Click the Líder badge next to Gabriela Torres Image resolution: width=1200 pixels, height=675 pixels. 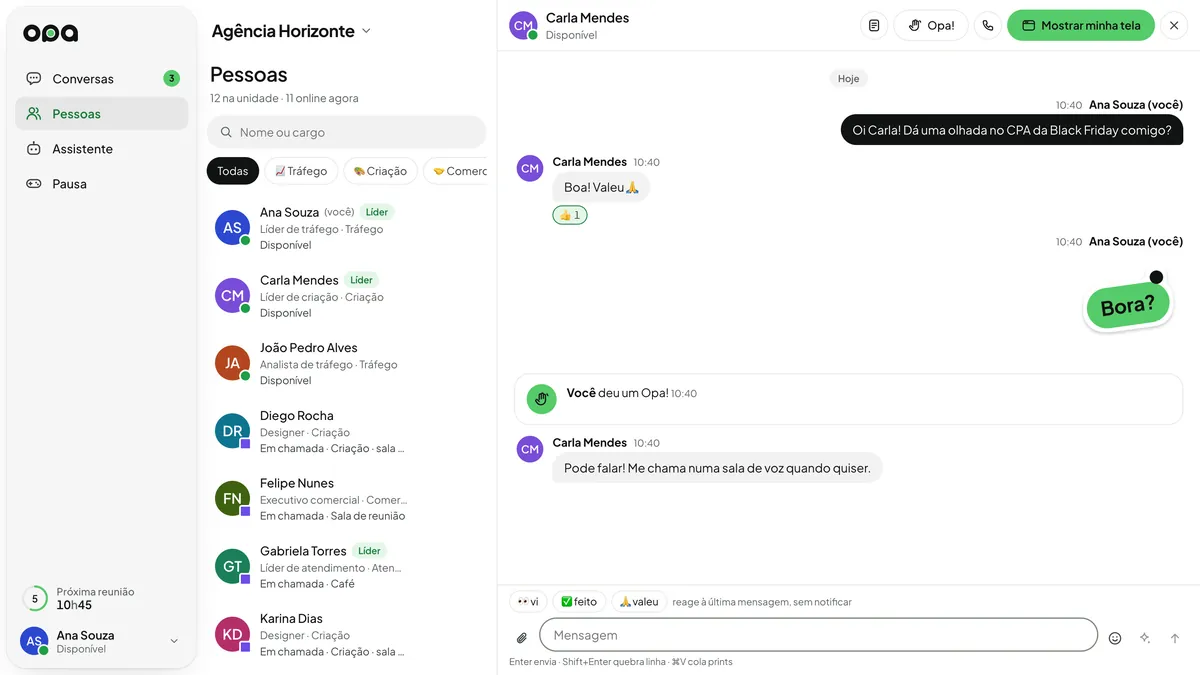370,551
